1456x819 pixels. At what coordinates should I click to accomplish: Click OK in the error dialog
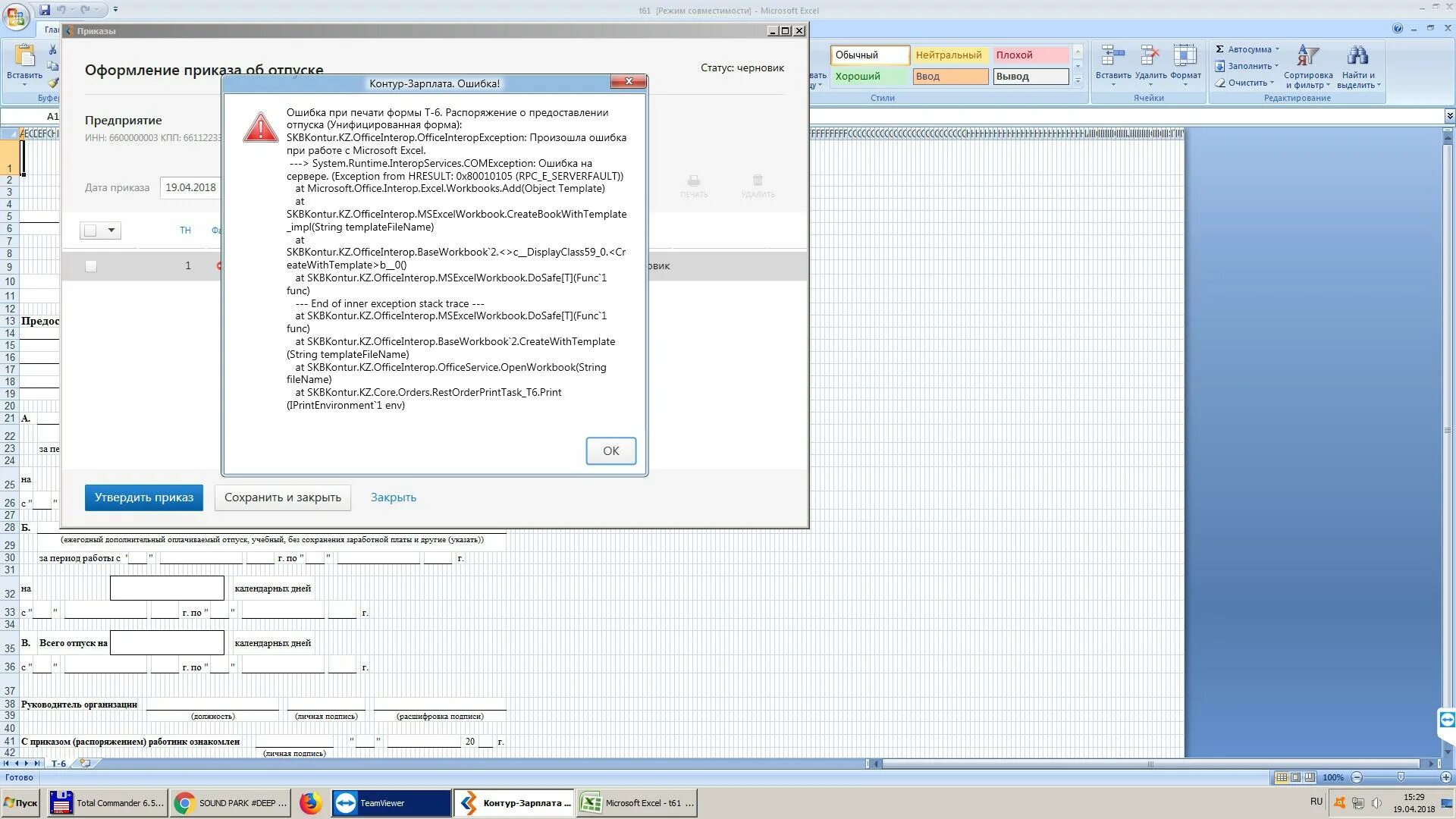click(610, 450)
